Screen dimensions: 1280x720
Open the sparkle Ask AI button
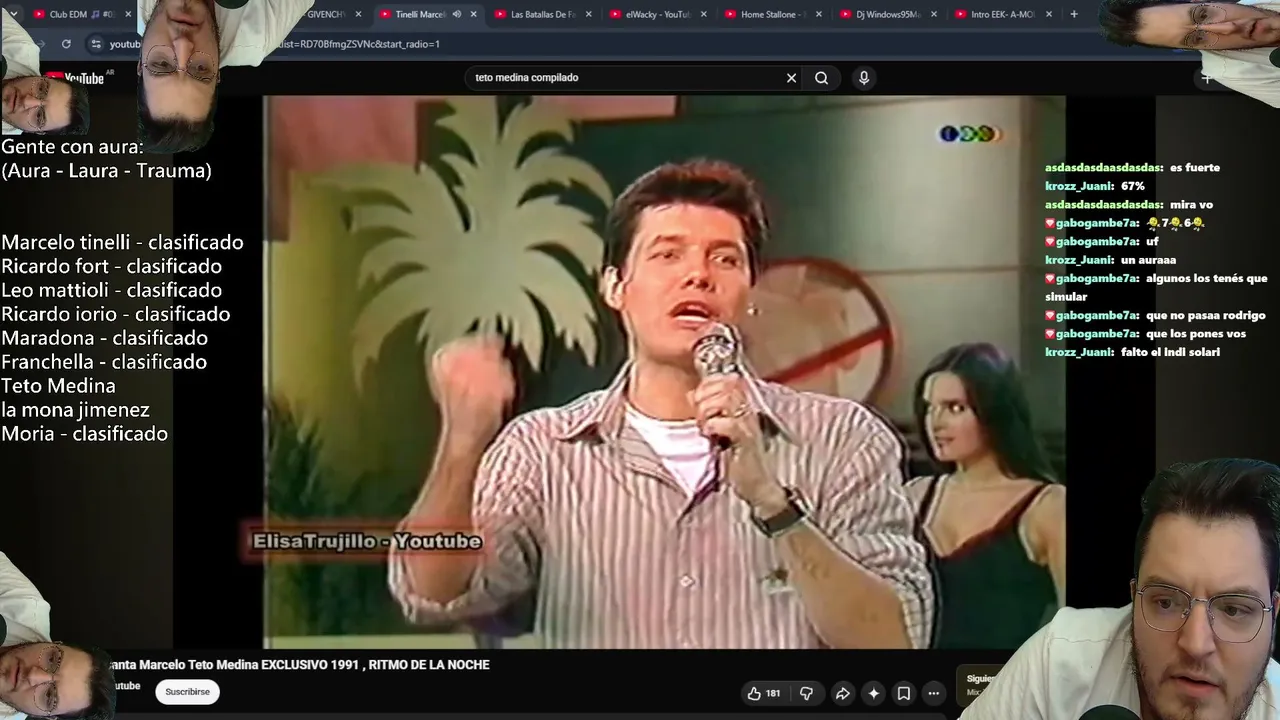coord(873,693)
